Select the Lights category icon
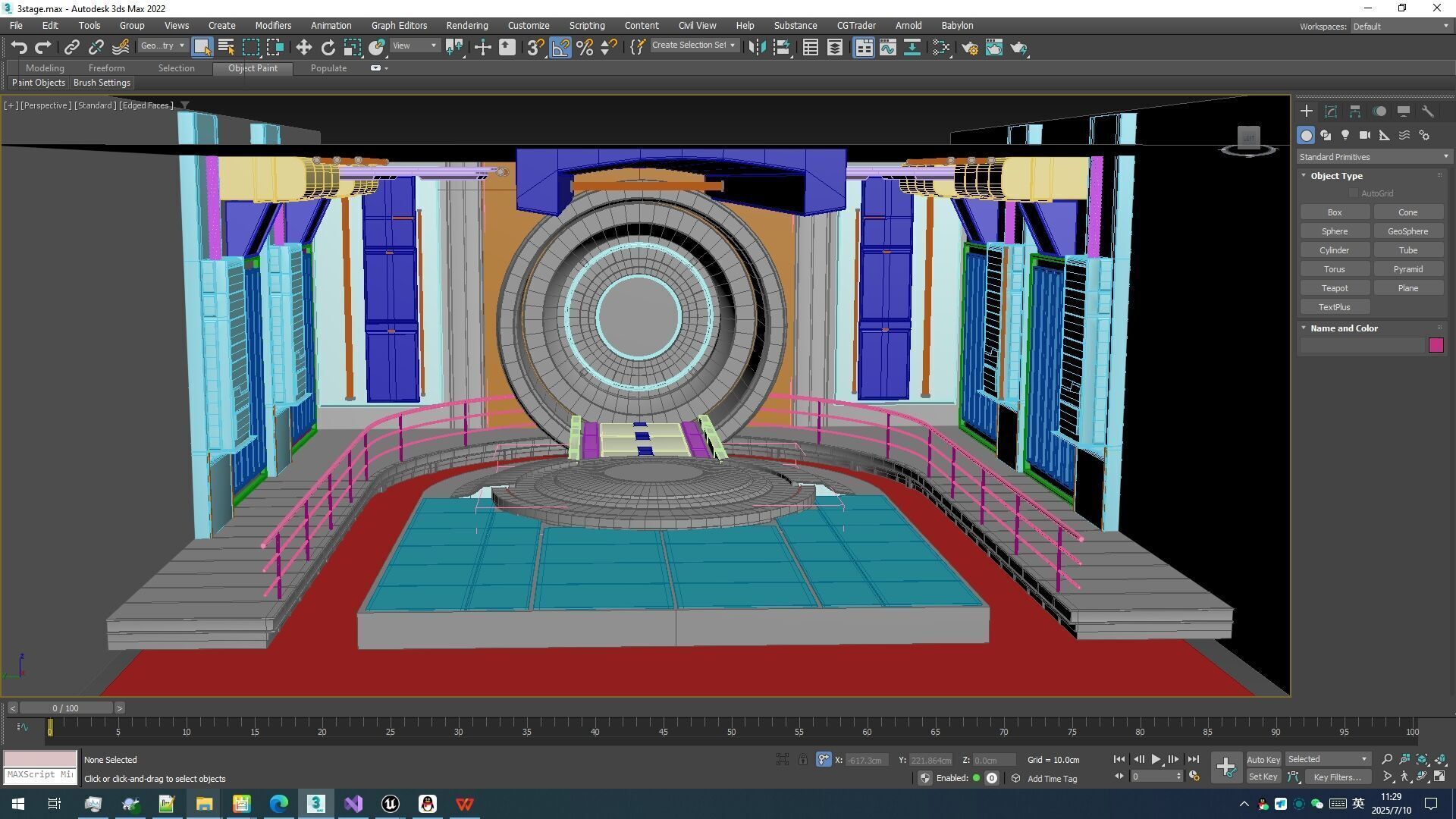This screenshot has height=819, width=1456. tap(1345, 135)
